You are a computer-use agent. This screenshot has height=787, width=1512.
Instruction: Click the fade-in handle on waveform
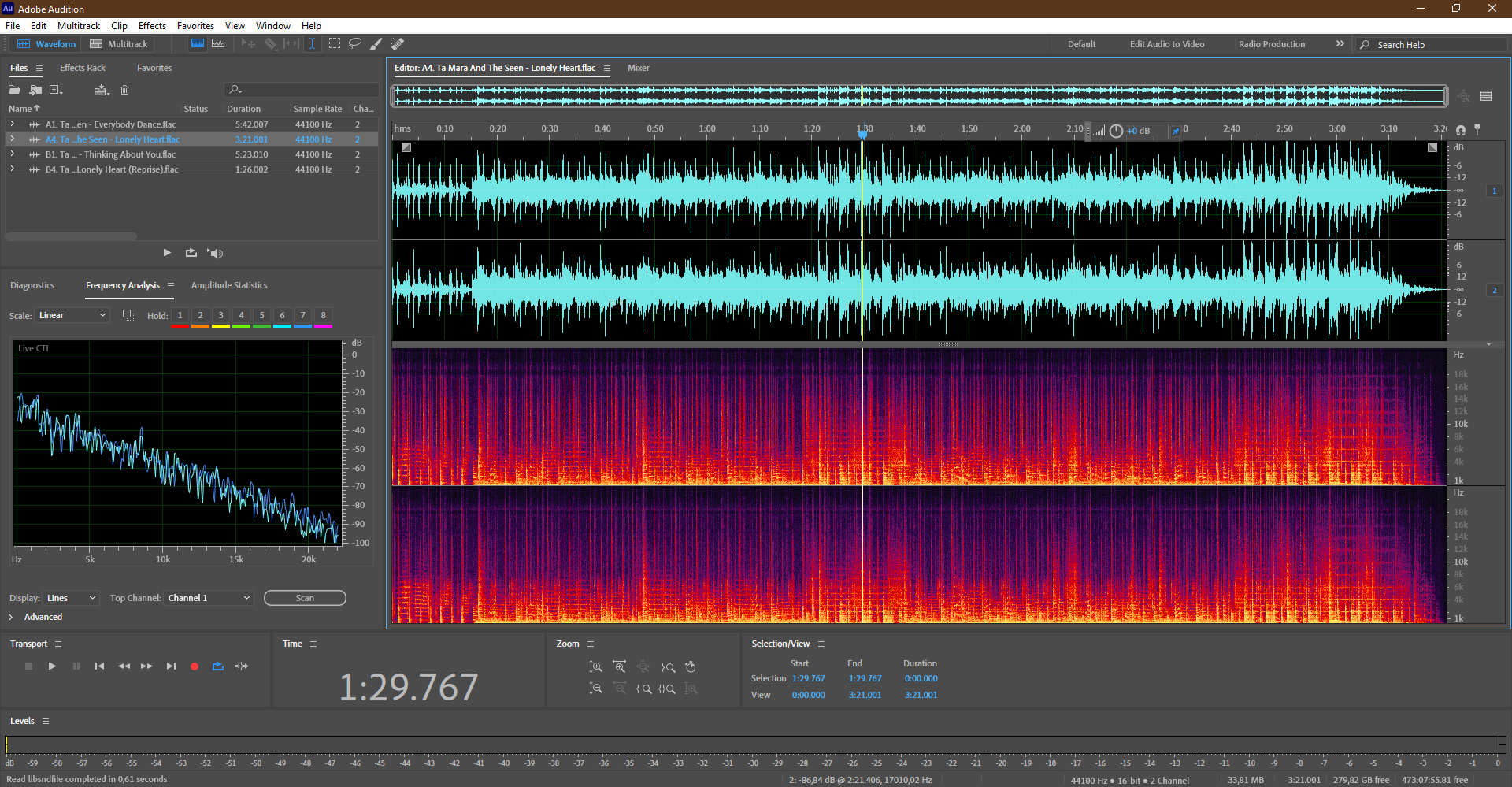406,147
